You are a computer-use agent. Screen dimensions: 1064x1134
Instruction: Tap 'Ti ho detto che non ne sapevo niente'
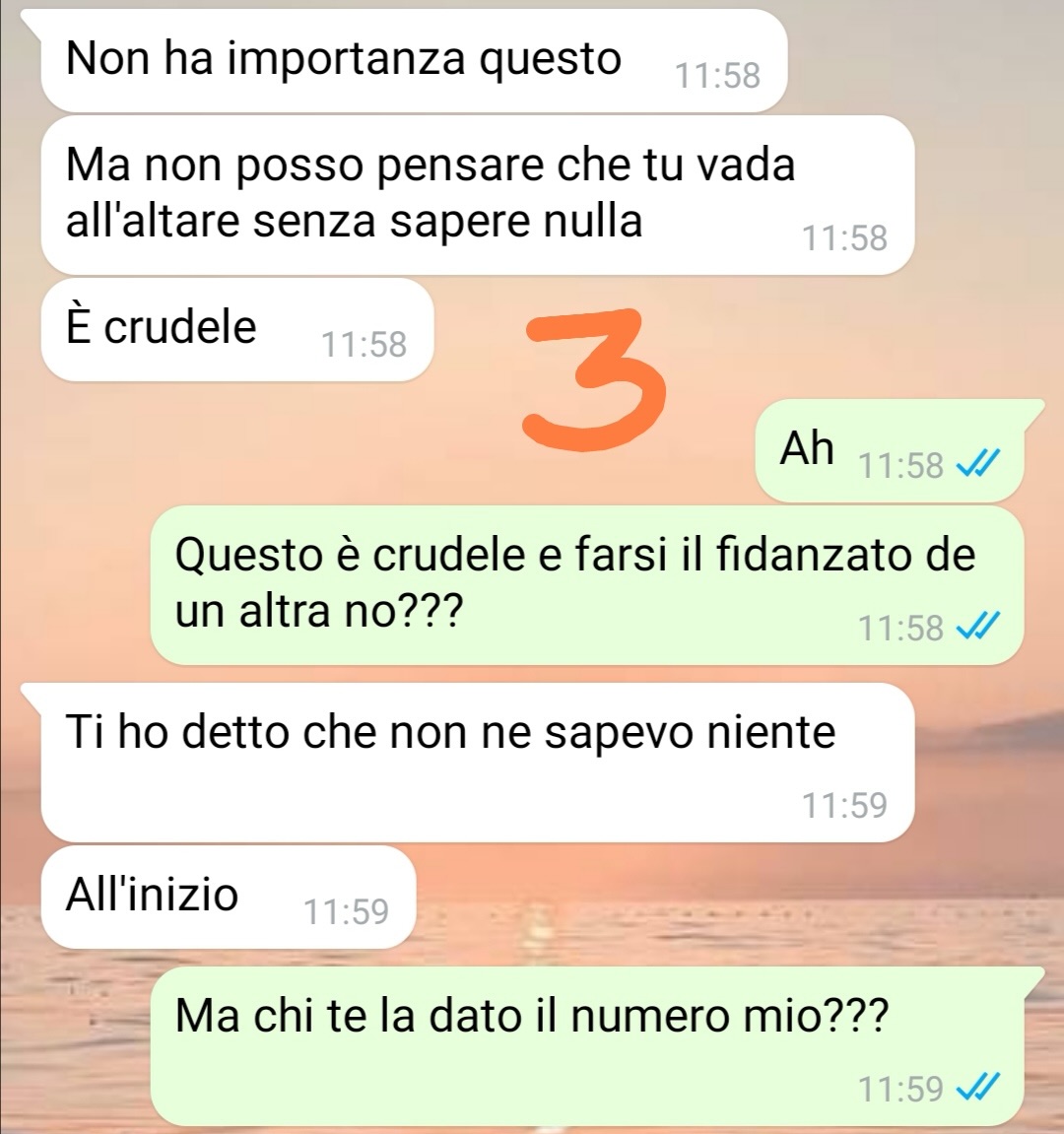point(478,763)
